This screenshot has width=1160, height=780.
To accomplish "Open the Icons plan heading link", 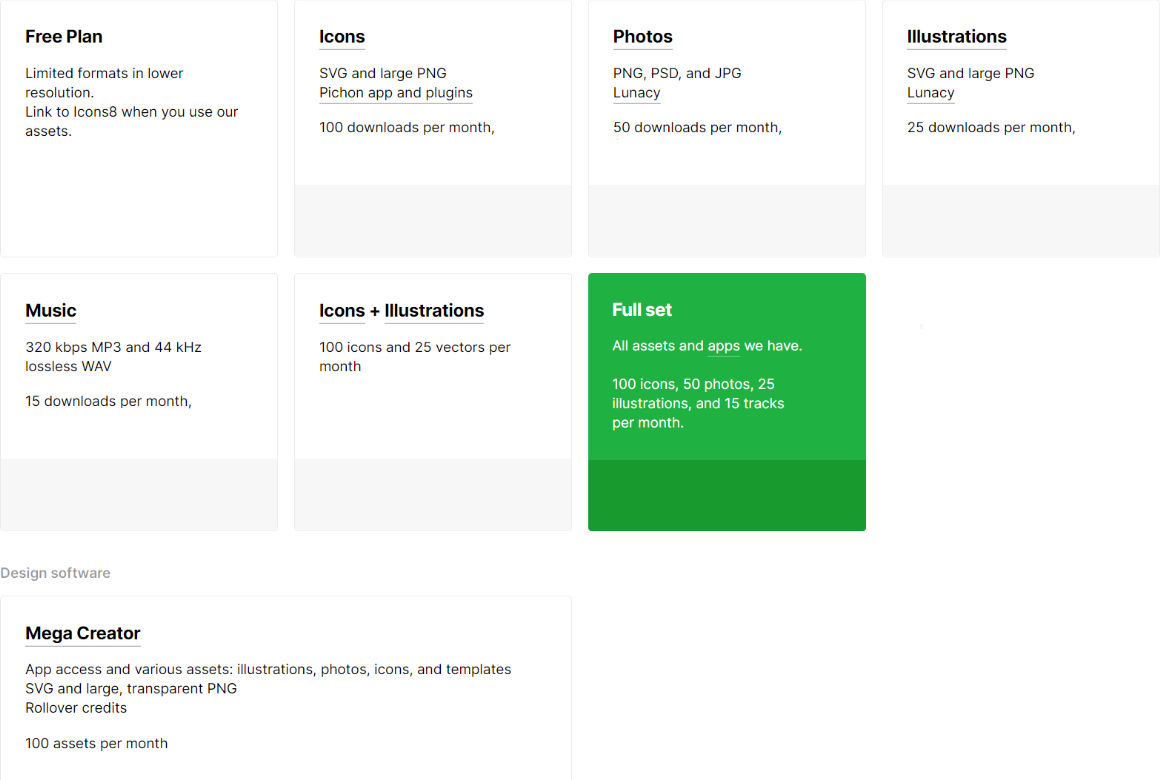I will (x=342, y=37).
